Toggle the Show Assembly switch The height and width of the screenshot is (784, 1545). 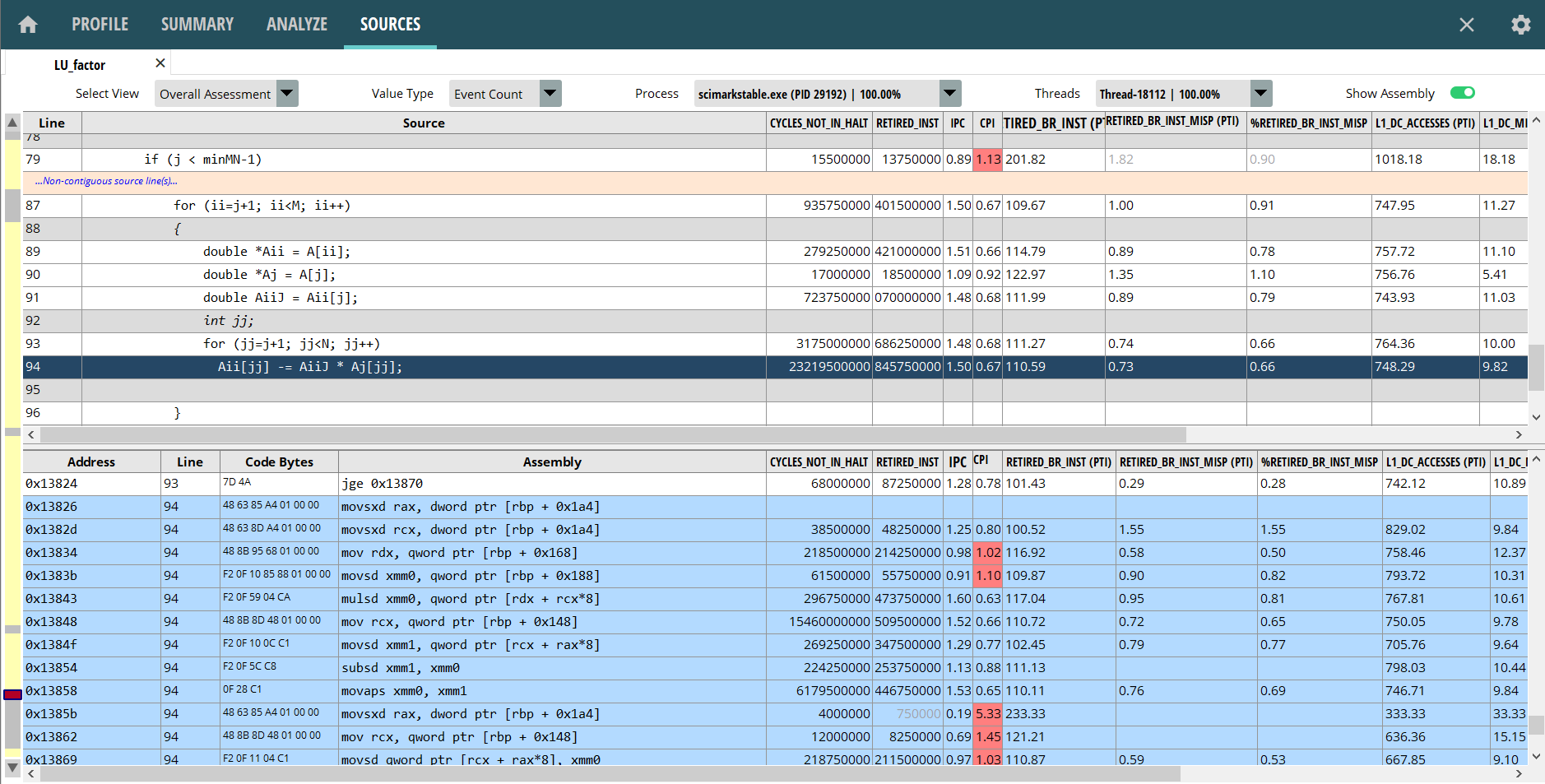pos(1462,93)
